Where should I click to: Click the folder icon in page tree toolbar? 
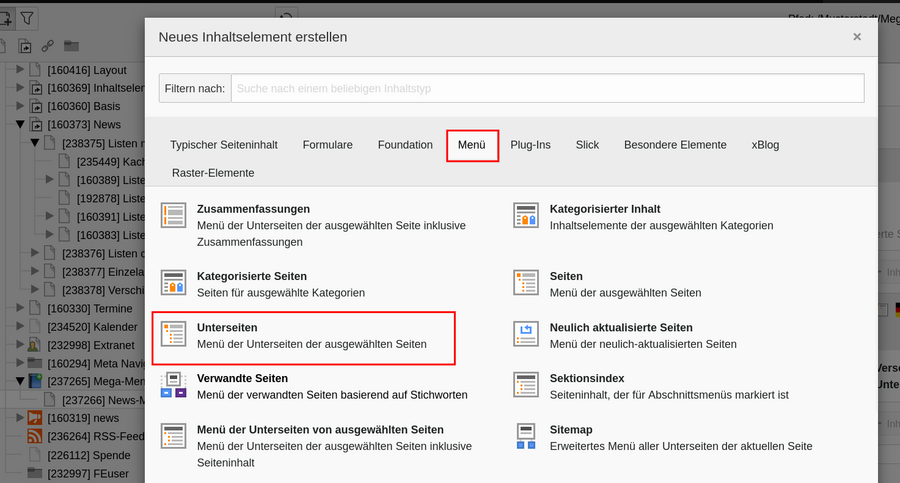(x=71, y=46)
